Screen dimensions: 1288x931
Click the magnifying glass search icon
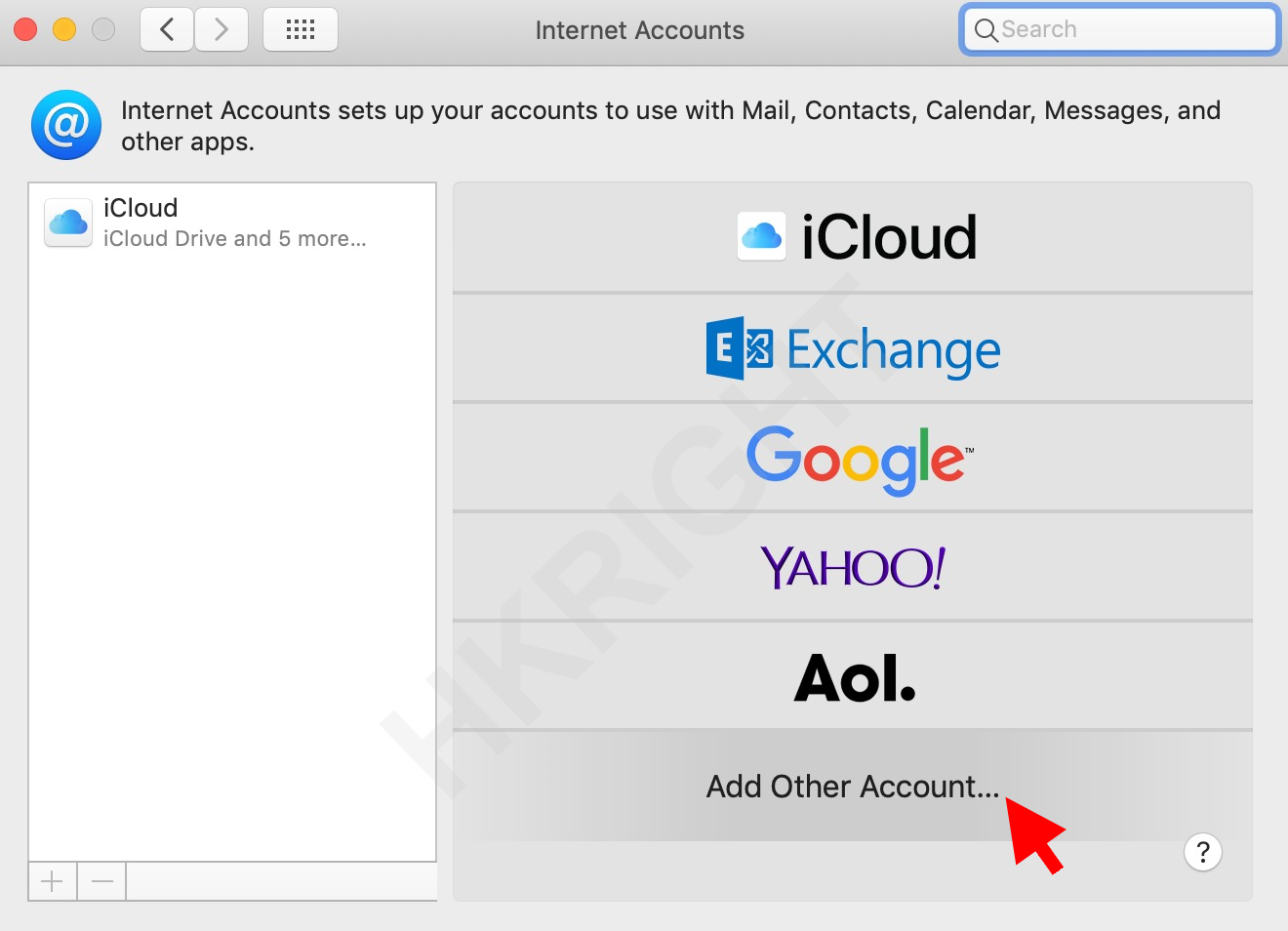986,30
